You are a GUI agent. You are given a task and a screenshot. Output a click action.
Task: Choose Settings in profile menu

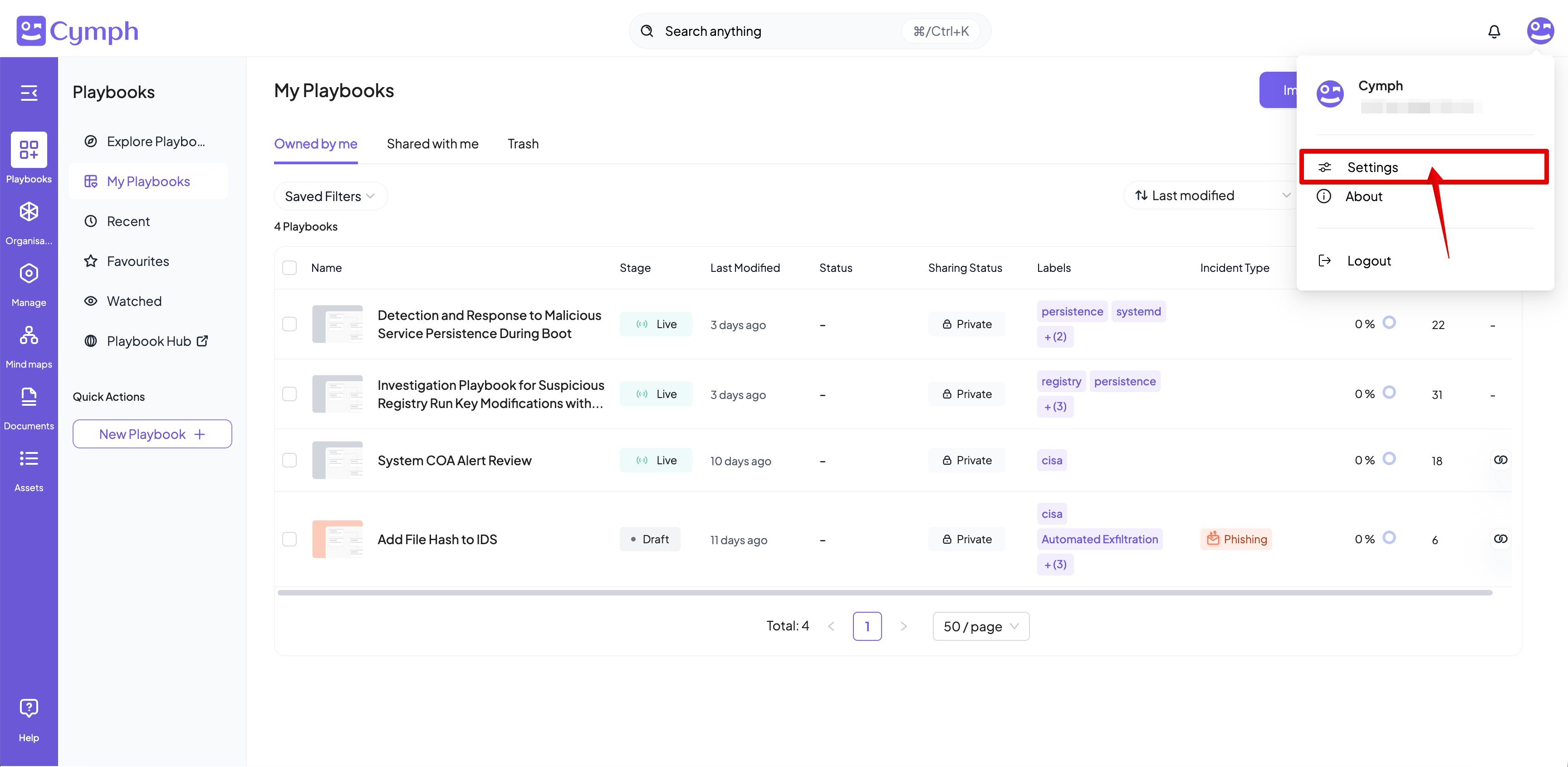(1372, 167)
